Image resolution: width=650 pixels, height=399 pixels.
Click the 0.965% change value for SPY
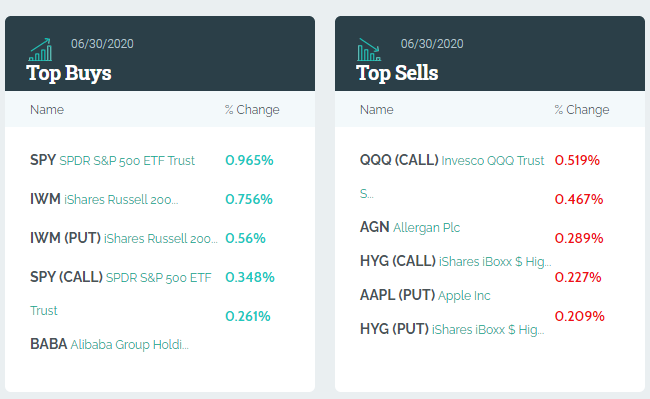[x=249, y=160]
